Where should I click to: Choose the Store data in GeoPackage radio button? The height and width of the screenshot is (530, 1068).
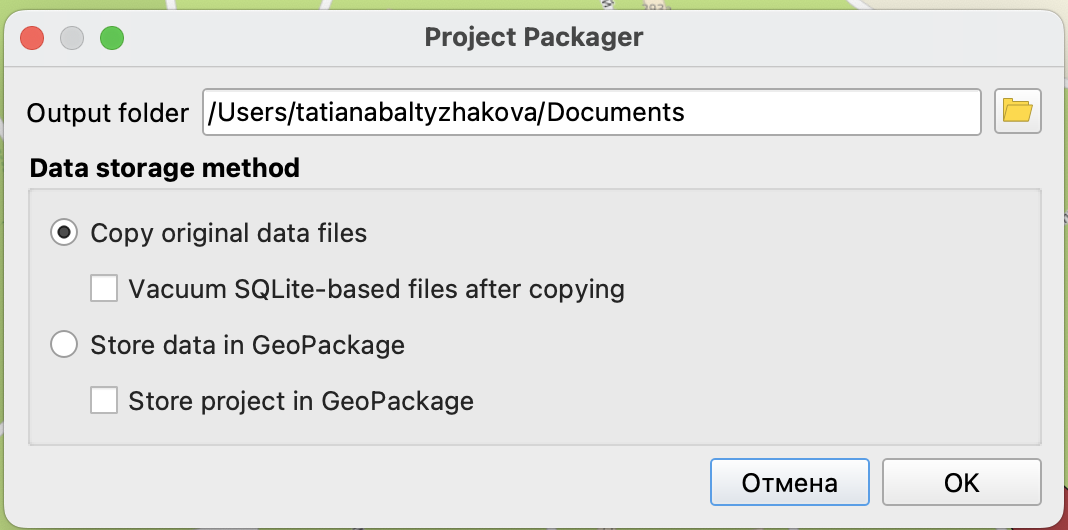[x=64, y=345]
